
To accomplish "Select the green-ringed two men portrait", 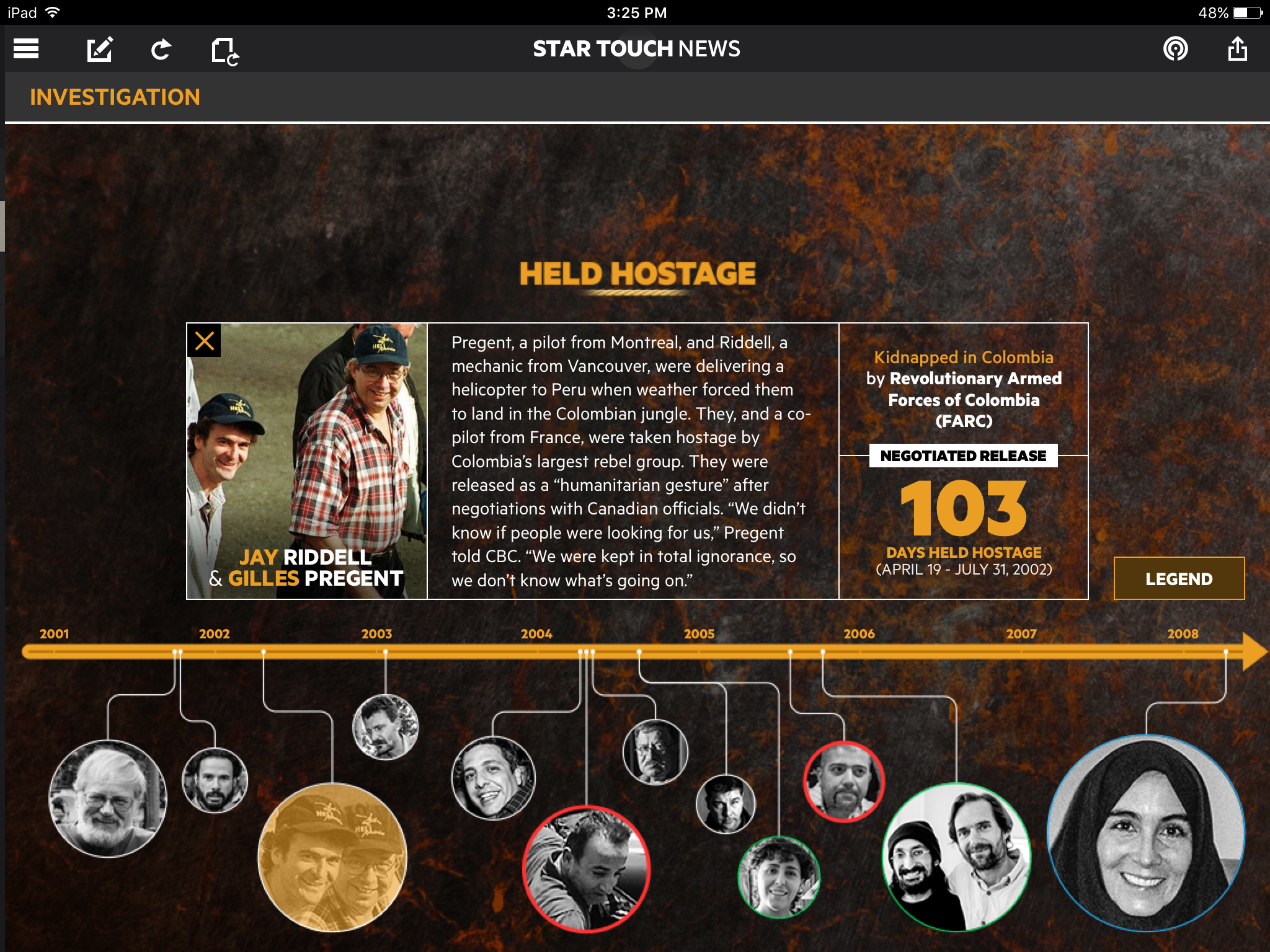I will 956,857.
